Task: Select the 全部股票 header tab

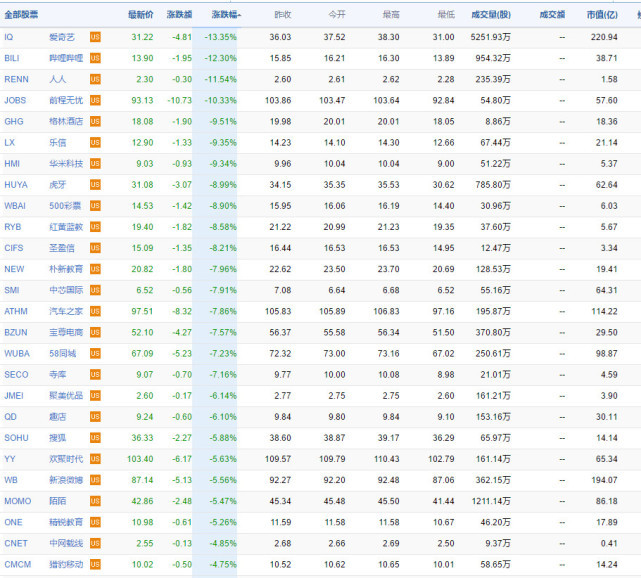Action: pos(21,15)
